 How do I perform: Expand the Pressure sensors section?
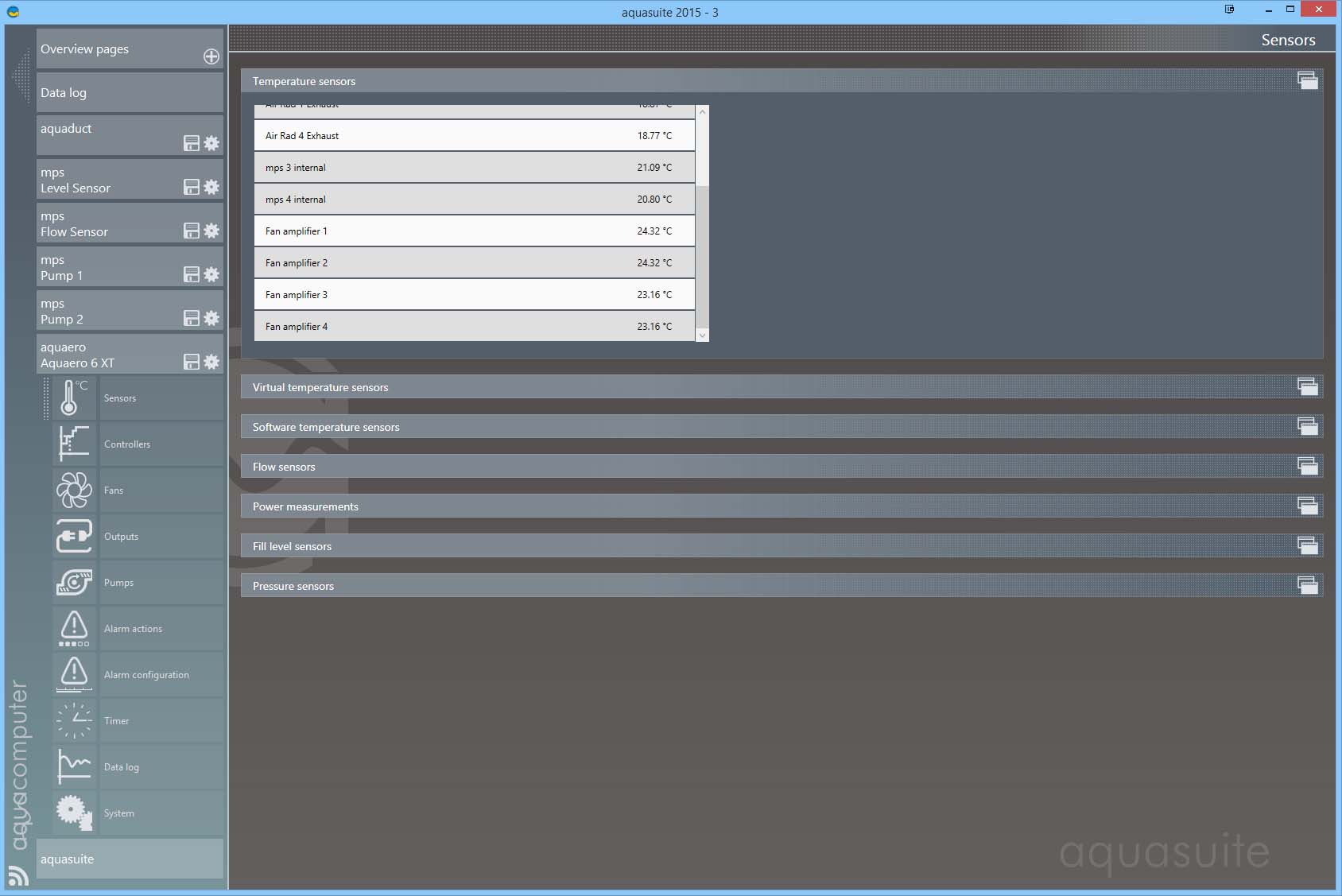[x=1308, y=585]
